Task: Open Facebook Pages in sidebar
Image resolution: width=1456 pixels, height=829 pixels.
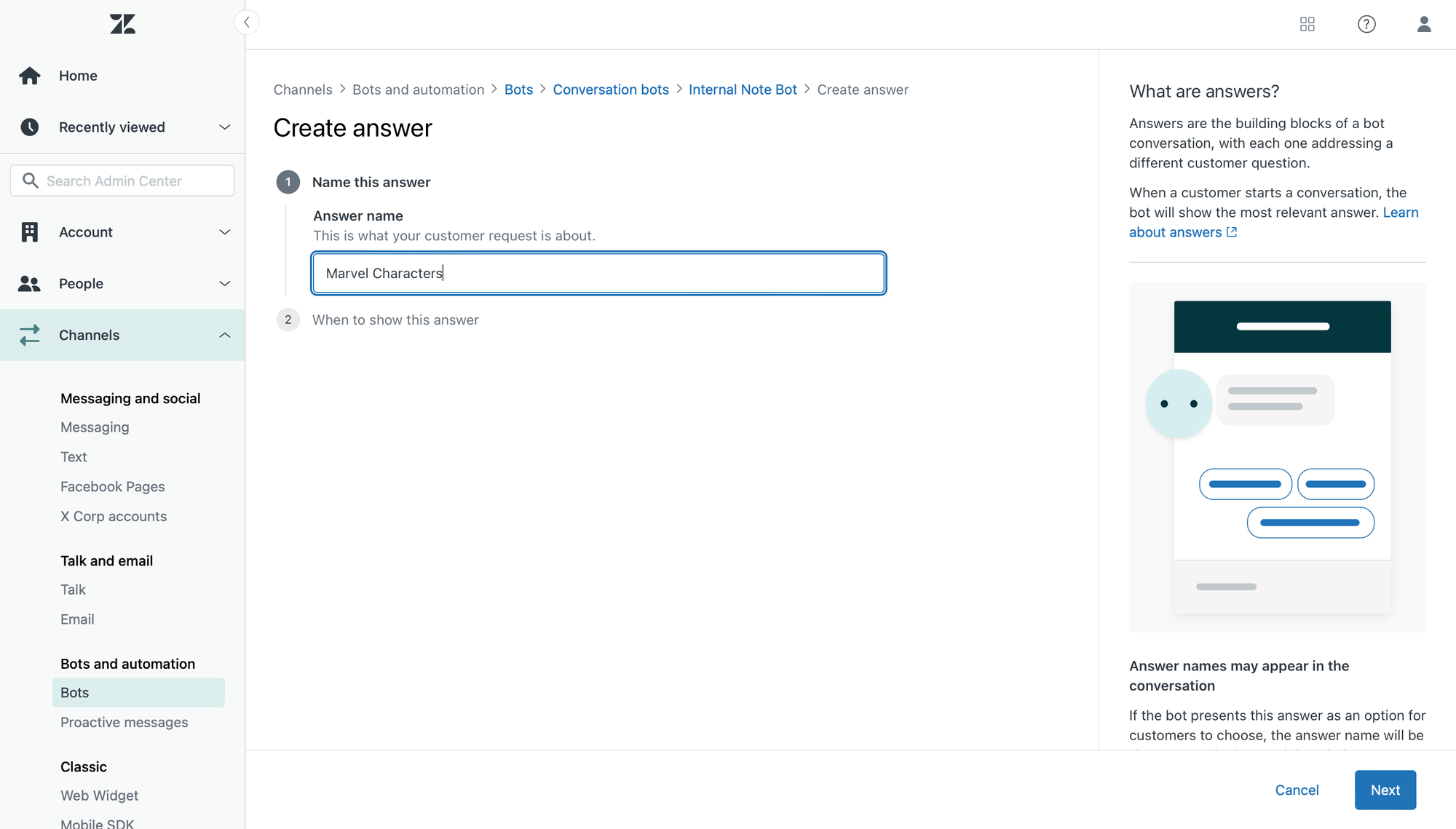Action: click(x=112, y=486)
